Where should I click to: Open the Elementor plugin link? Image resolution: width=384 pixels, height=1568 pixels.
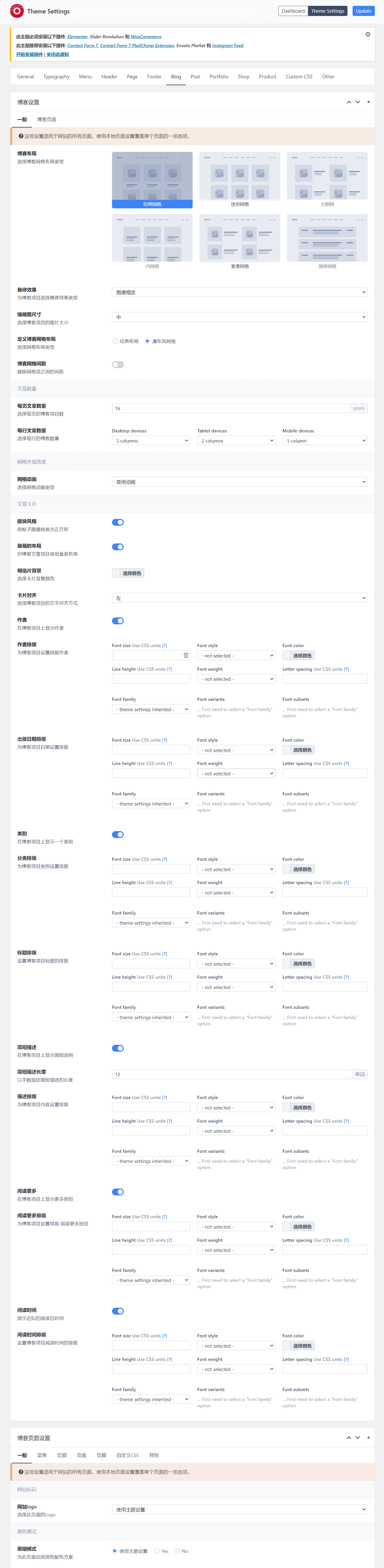77,37
